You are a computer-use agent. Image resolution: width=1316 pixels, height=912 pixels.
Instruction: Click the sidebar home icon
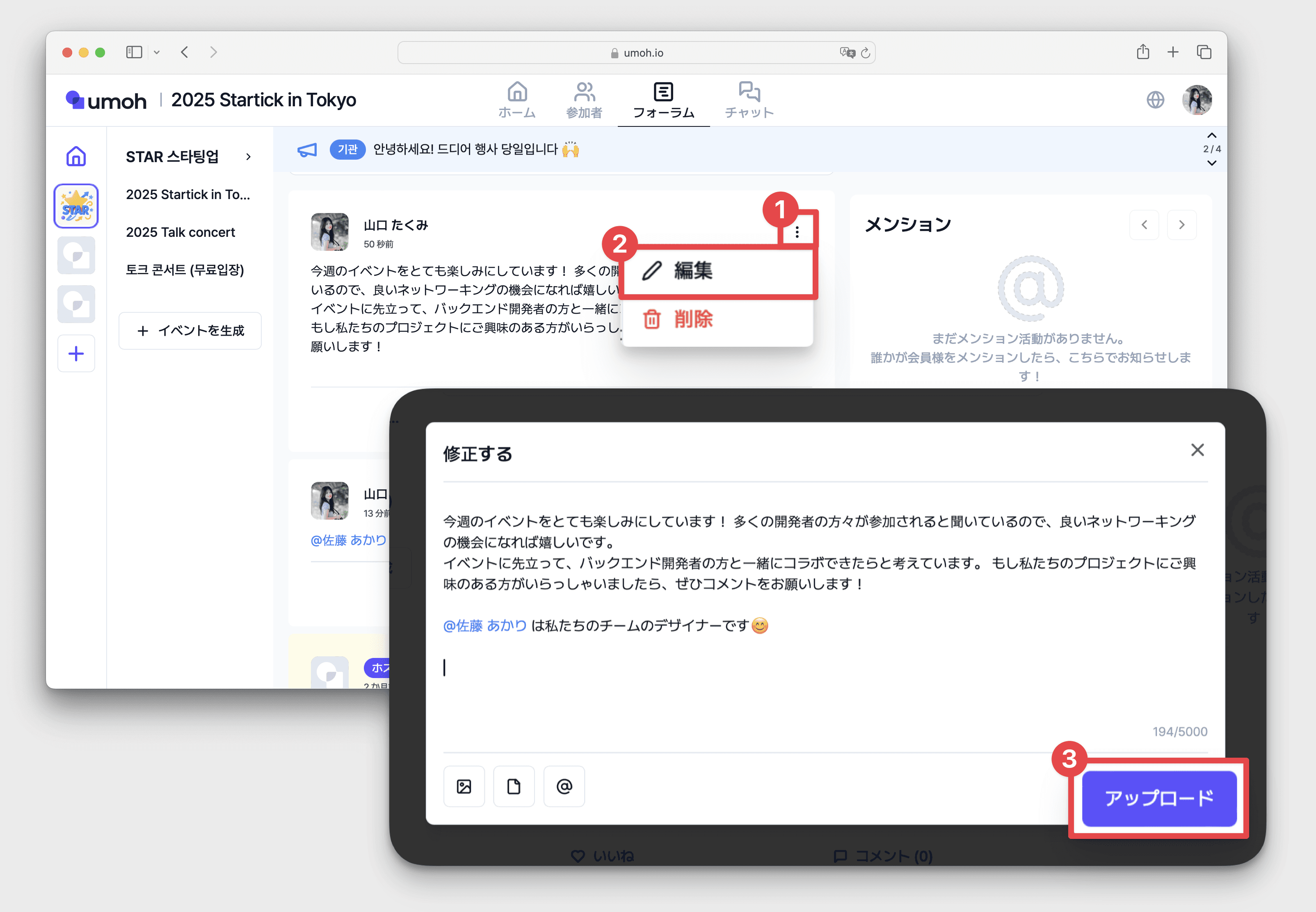(76, 156)
